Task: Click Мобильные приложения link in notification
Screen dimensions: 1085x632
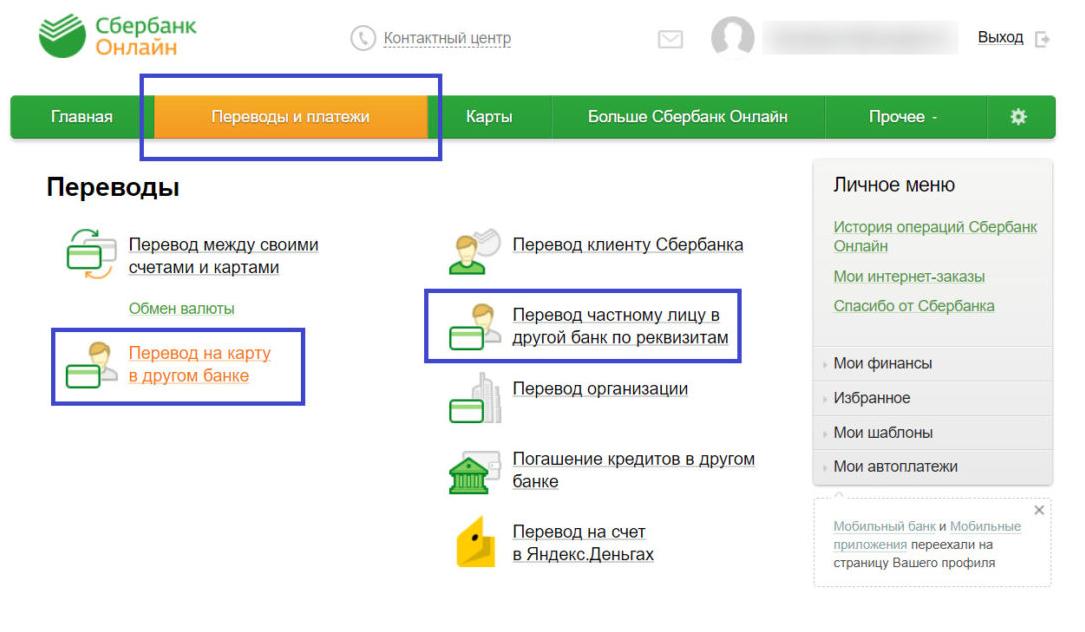Action: (927, 535)
